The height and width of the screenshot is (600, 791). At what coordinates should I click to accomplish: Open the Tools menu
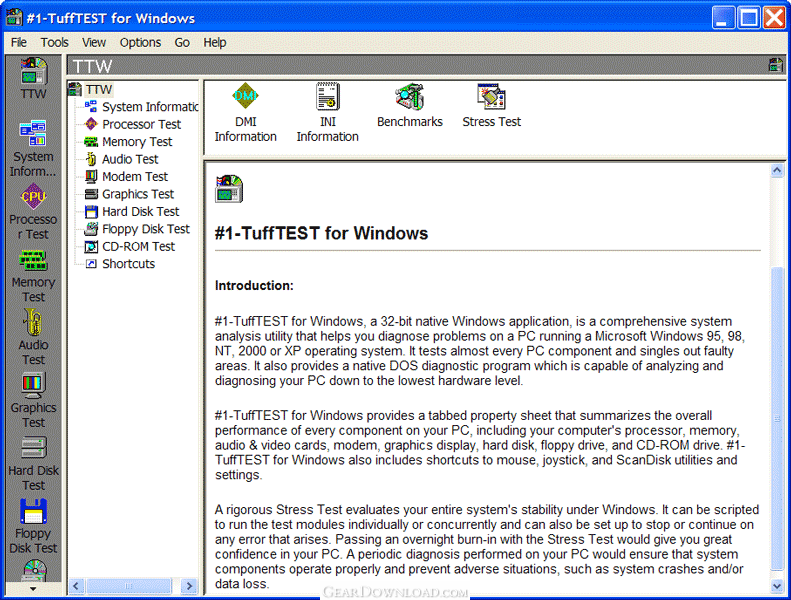[54, 42]
